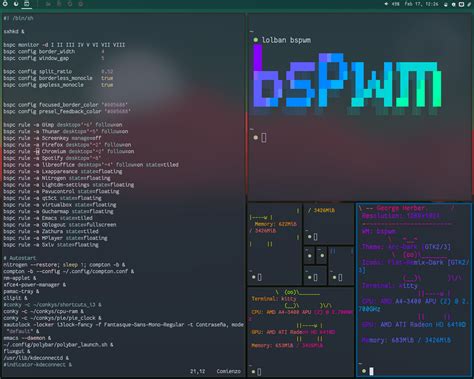The image size is (474, 379).
Task: Click the 'presel_feedback_color' config line
Action: pos(67,111)
